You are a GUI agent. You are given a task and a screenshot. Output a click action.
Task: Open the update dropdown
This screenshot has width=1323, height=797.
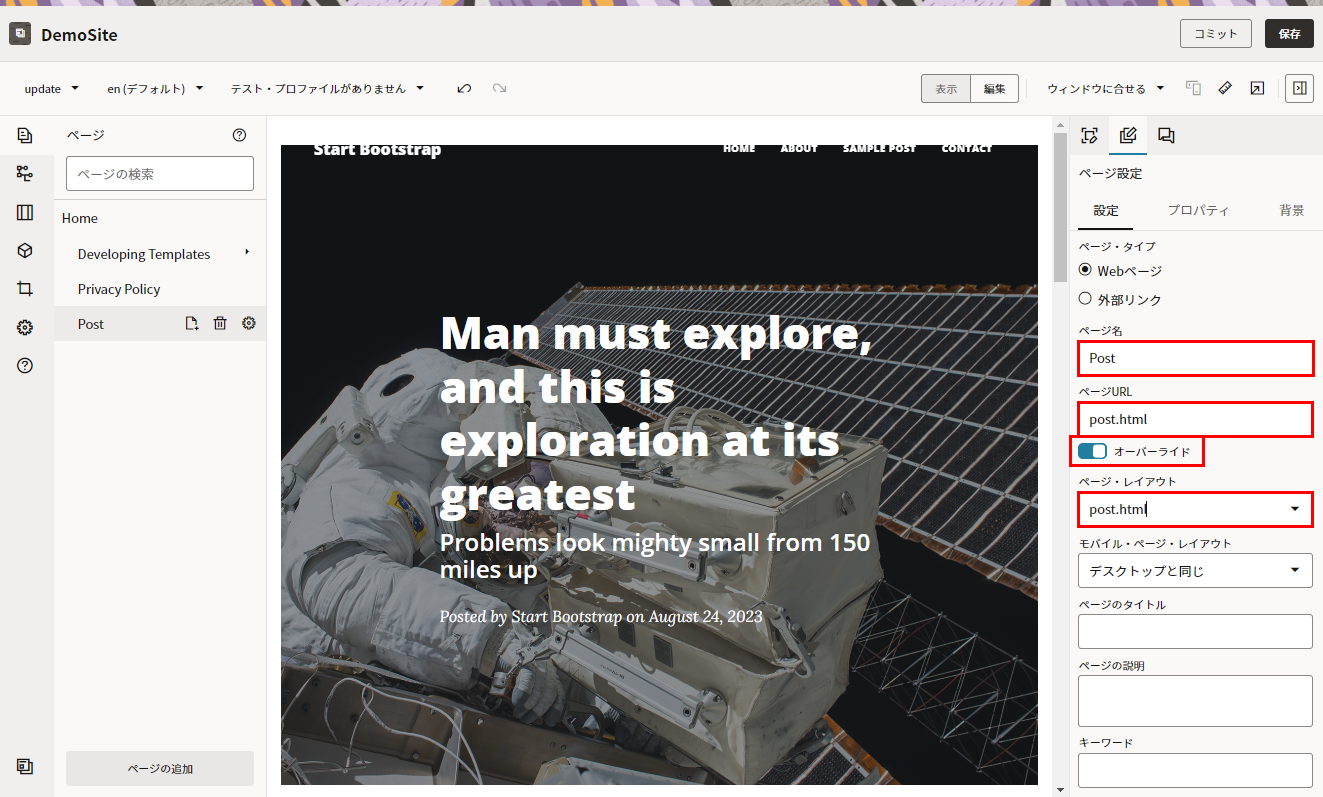pos(51,88)
